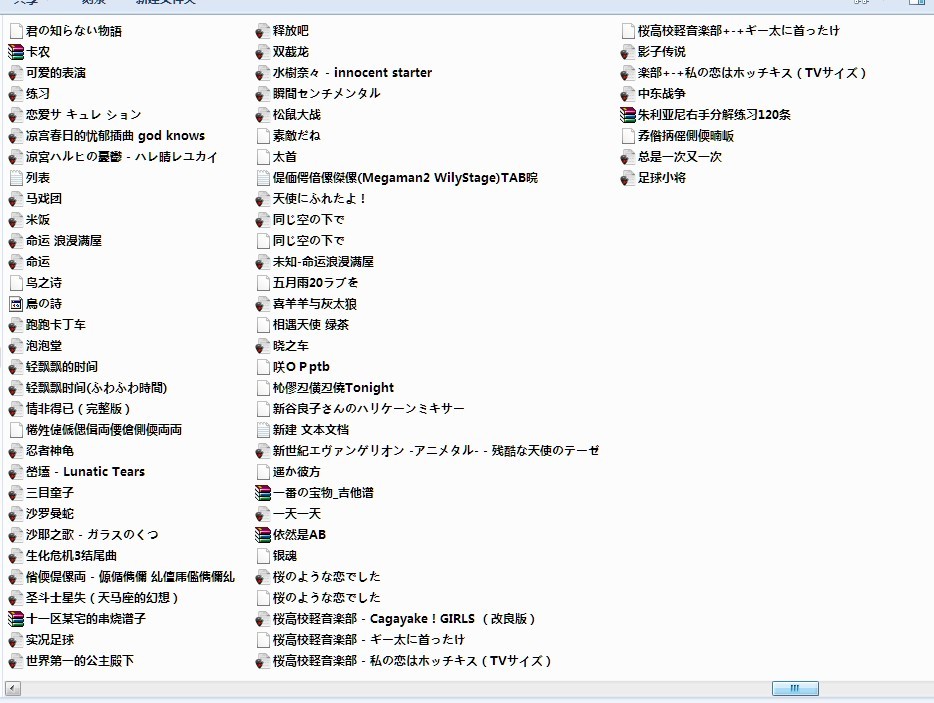This screenshot has height=703, width=934.
Task: Select the file 世界第一的公主殿下
Action: point(80,661)
